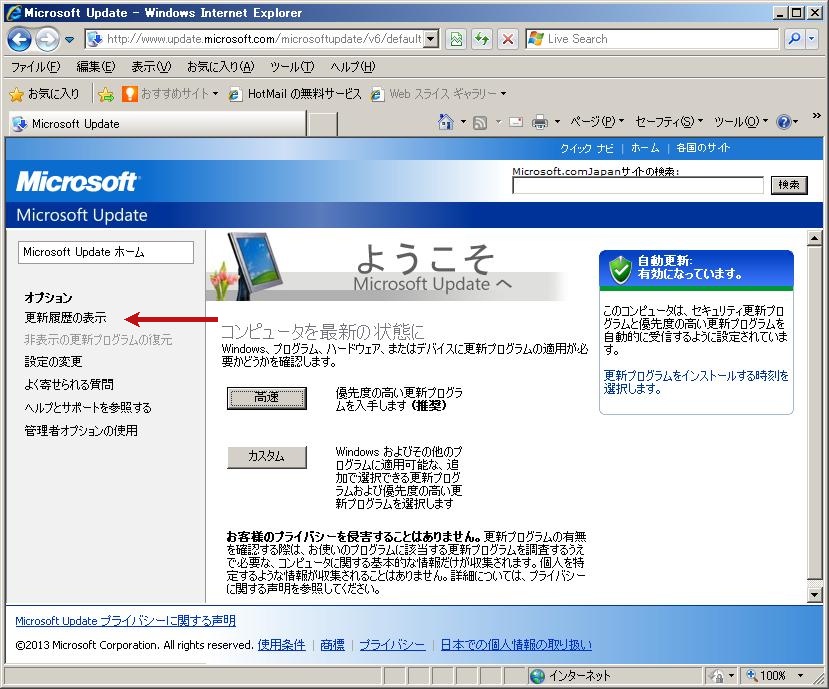Click 管理者オプションの使用 link
The width and height of the screenshot is (829, 689).
(x=81, y=430)
